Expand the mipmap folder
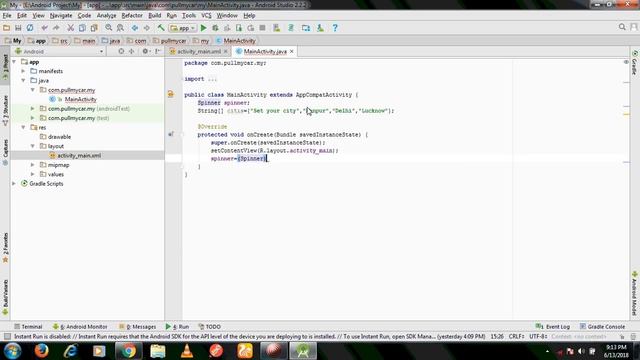This screenshot has height=360, width=640. coord(33,165)
